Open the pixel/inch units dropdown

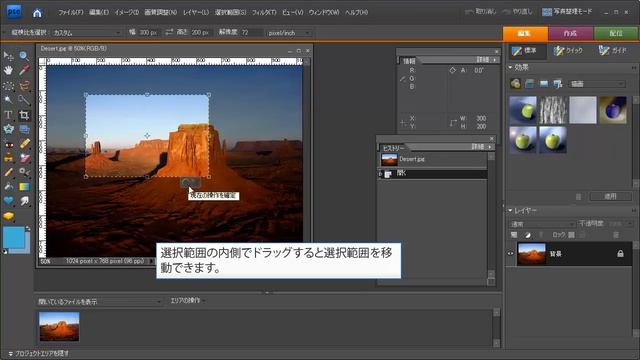point(289,33)
